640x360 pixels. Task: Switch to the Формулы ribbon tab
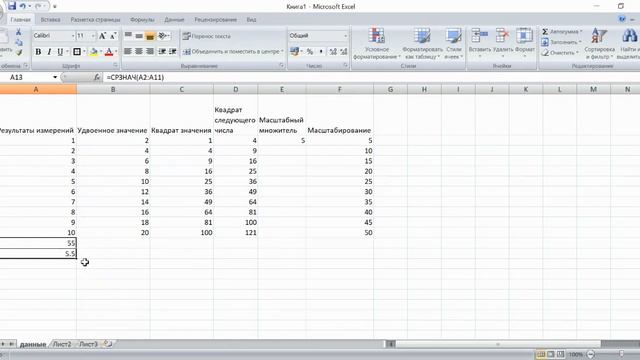point(142,20)
